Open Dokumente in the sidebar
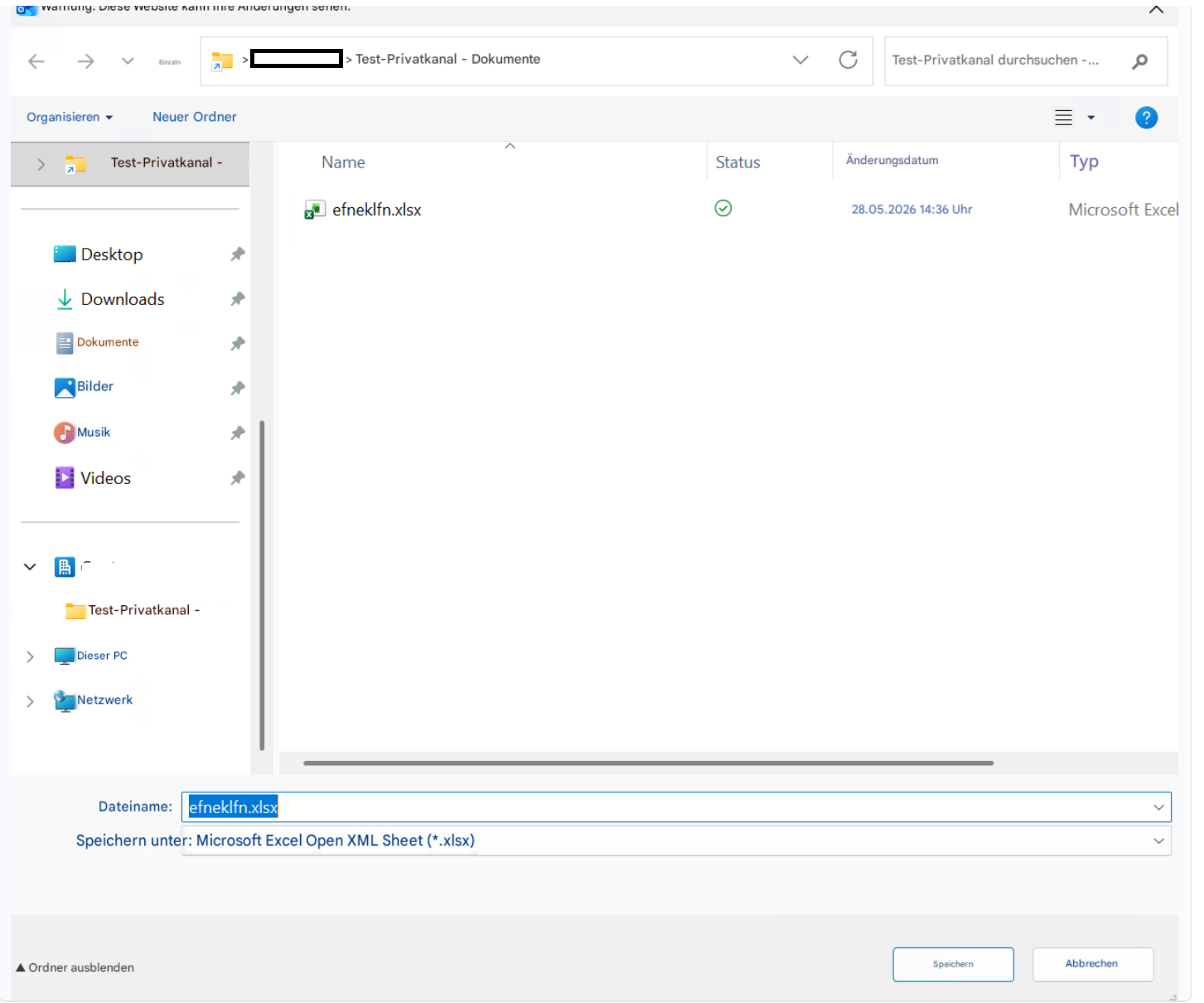Screen dimensions: 1204x1003 [108, 342]
